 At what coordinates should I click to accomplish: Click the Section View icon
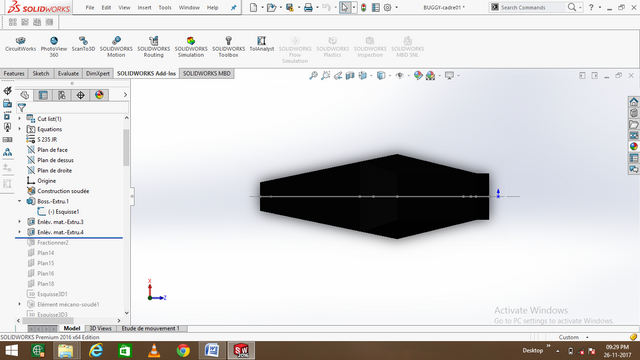coord(350,76)
